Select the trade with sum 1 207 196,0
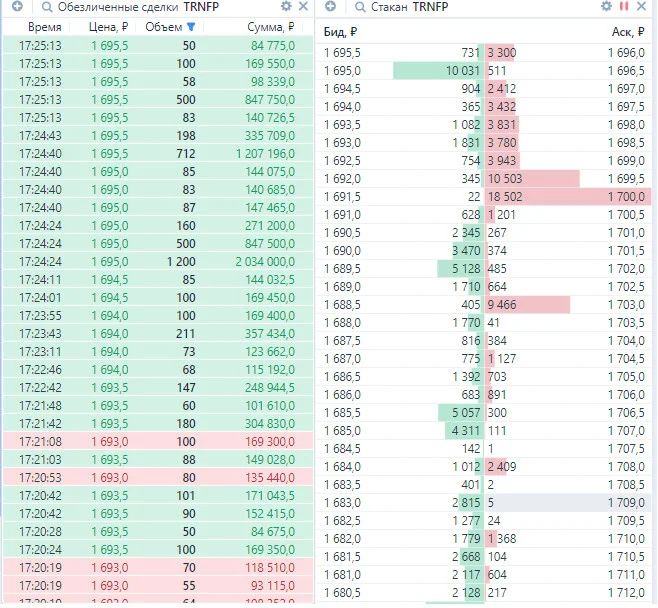 158,154
